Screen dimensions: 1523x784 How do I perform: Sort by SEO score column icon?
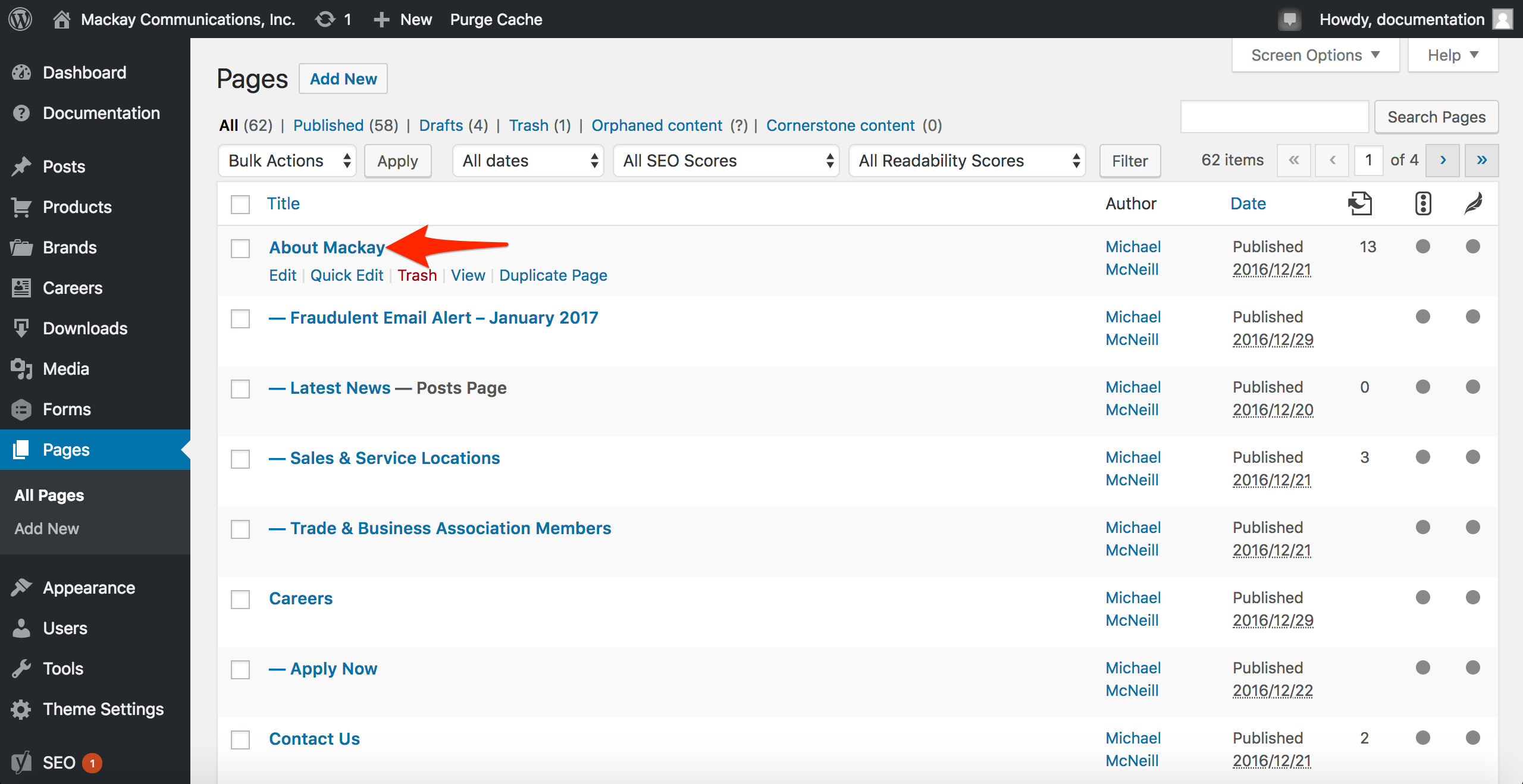tap(1423, 203)
